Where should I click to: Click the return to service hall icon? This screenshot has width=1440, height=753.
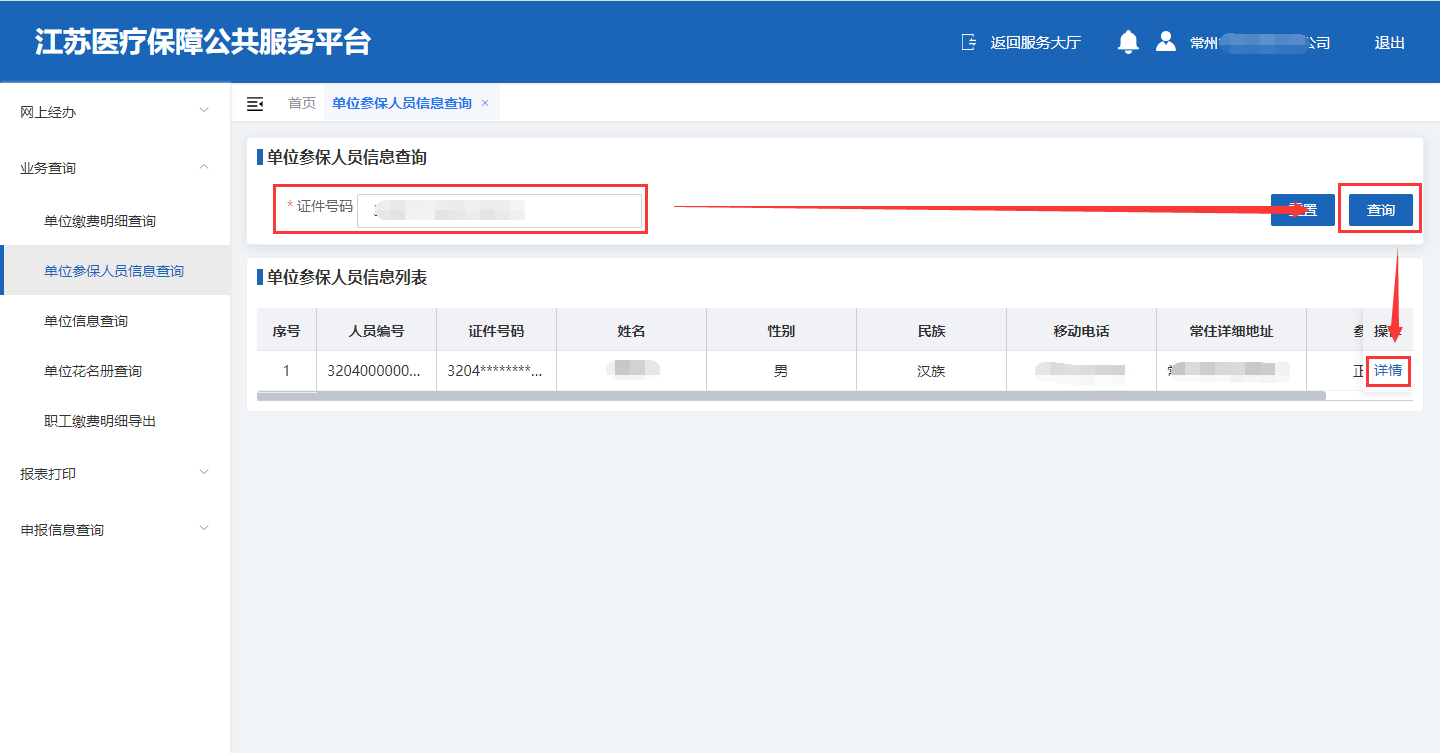pos(968,42)
